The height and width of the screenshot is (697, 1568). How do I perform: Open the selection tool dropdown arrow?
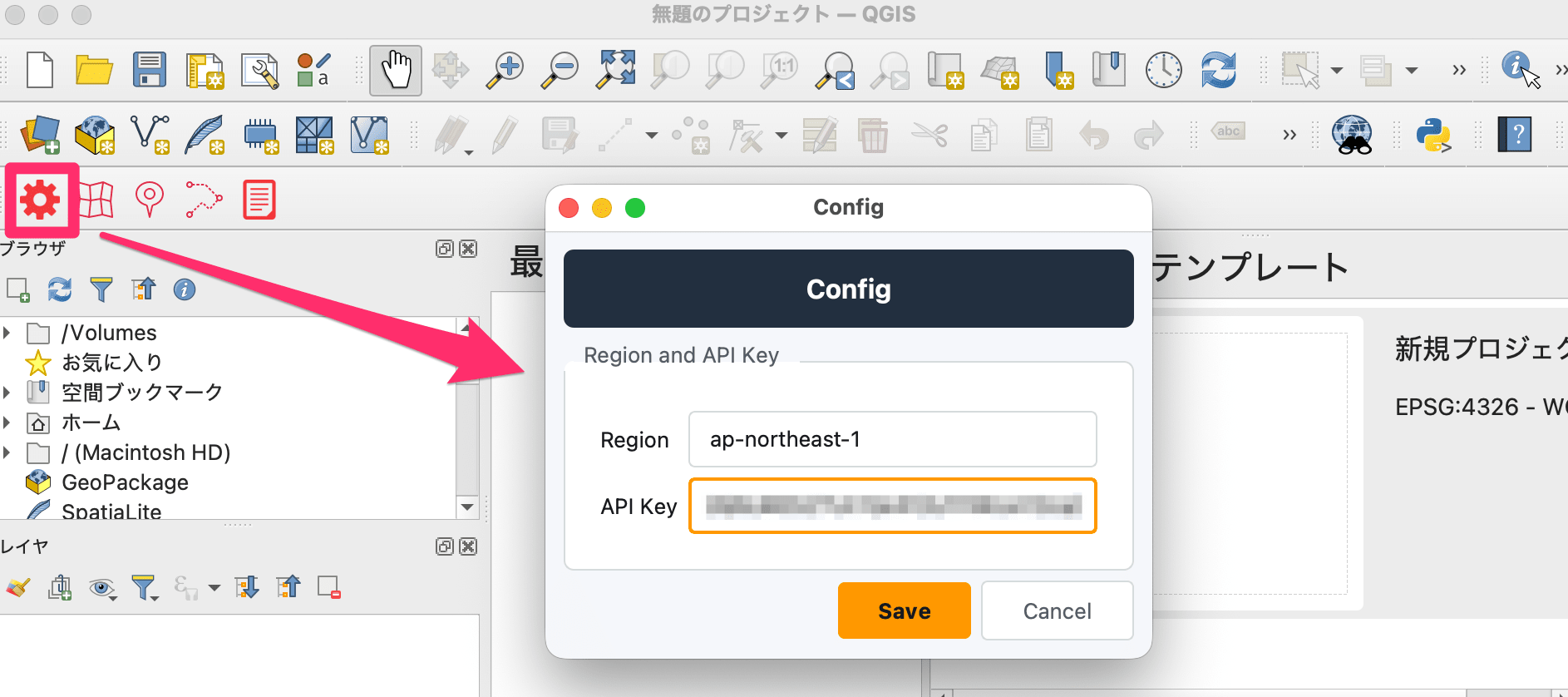[1337, 71]
